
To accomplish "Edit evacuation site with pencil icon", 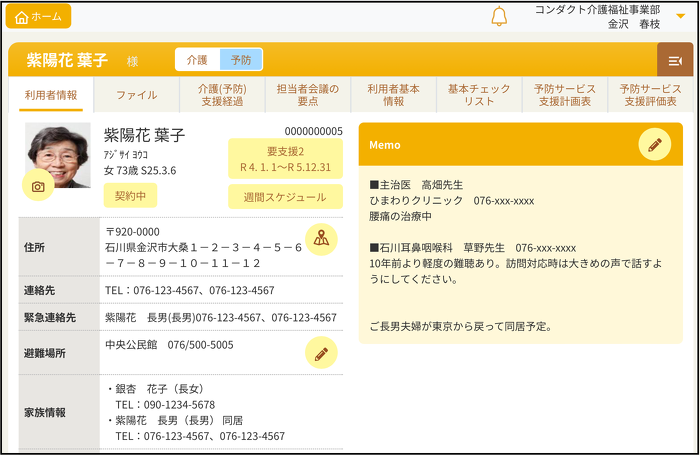I will pyautogui.click(x=321, y=353).
